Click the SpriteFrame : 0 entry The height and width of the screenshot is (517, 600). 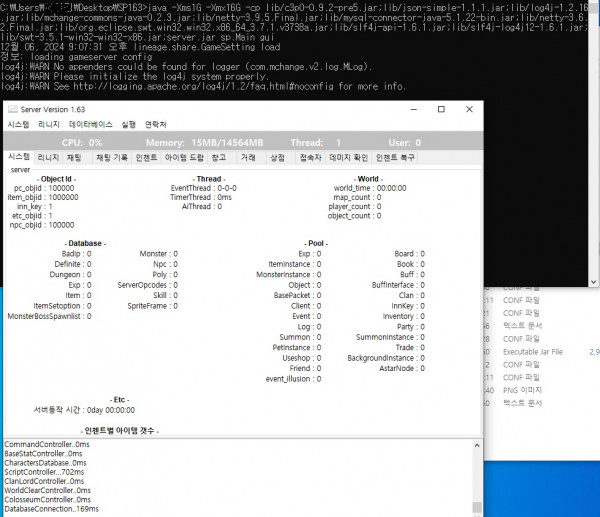pos(153,306)
